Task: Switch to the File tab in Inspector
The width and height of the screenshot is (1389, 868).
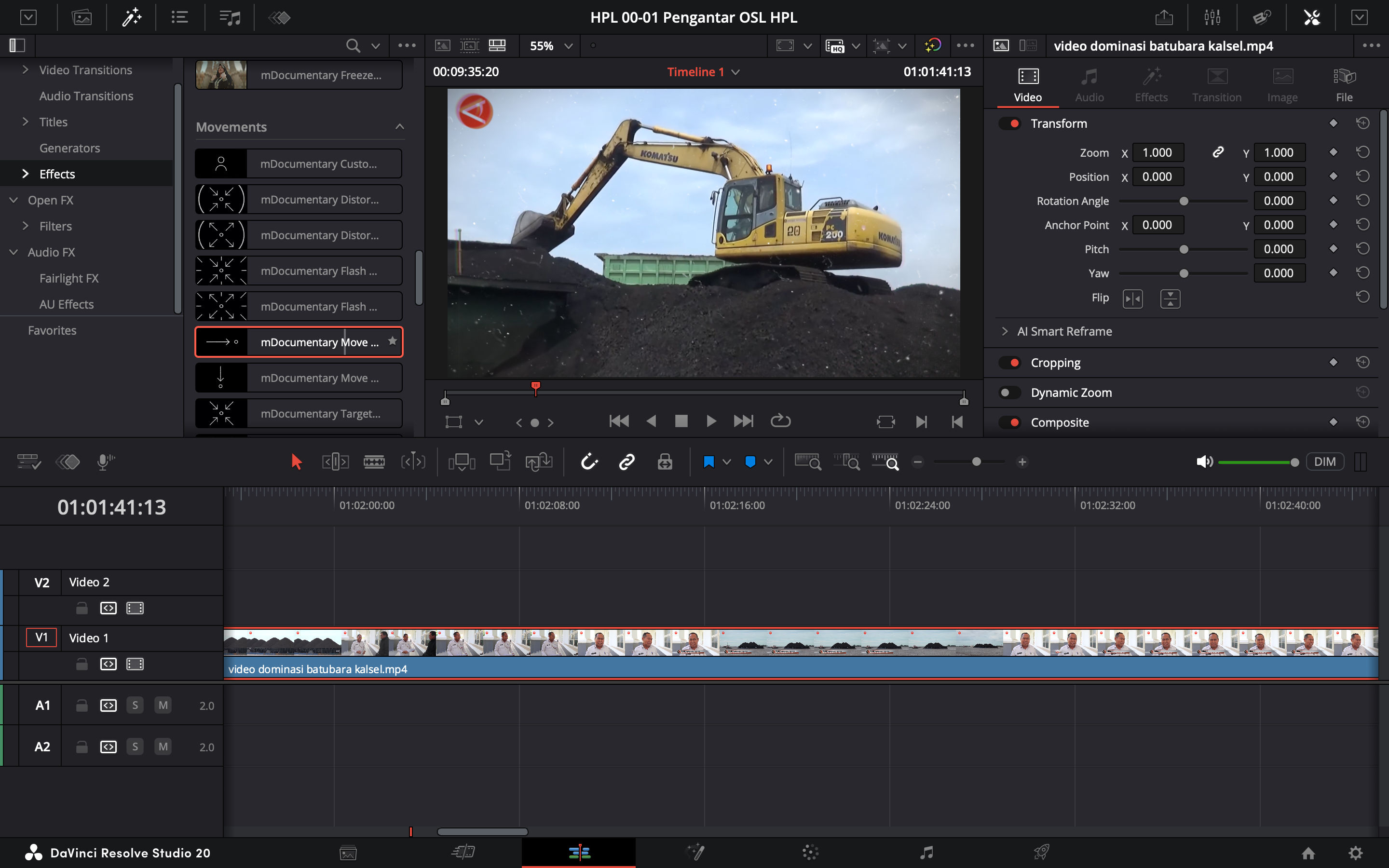Action: click(1344, 84)
